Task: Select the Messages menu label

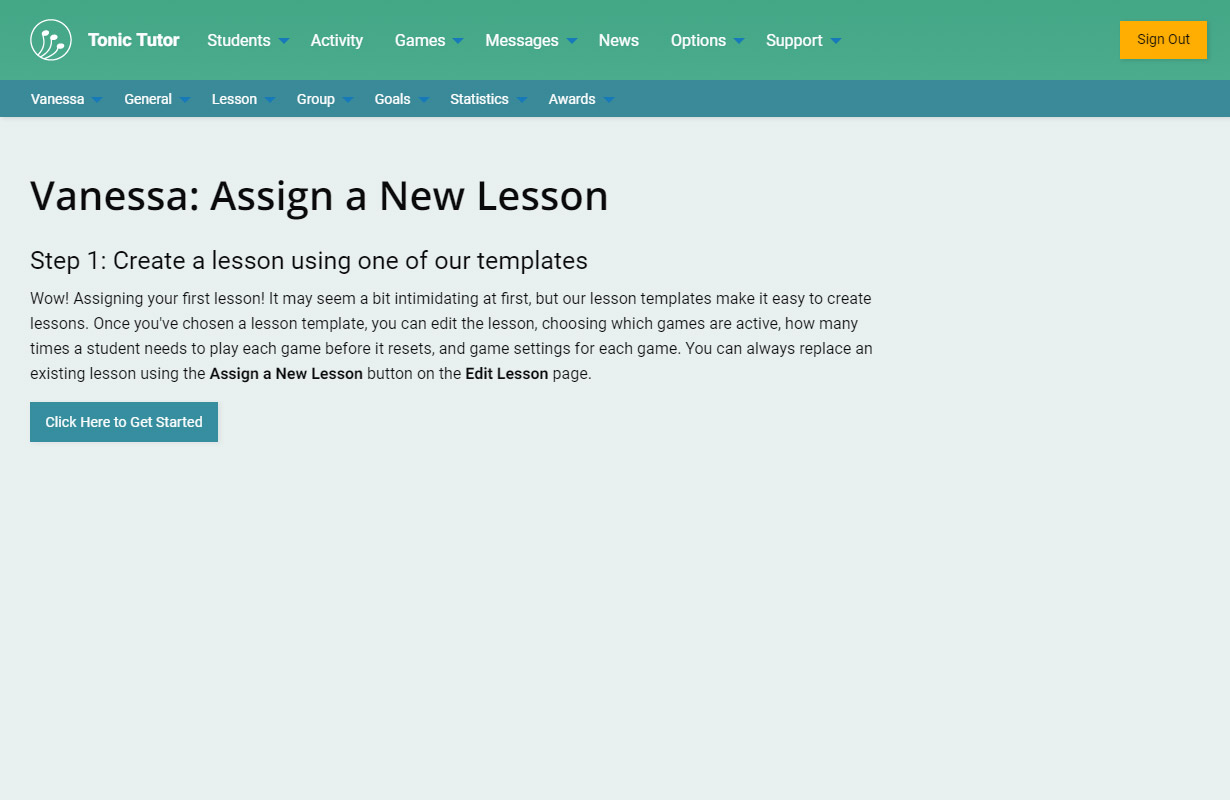Action: [x=521, y=40]
